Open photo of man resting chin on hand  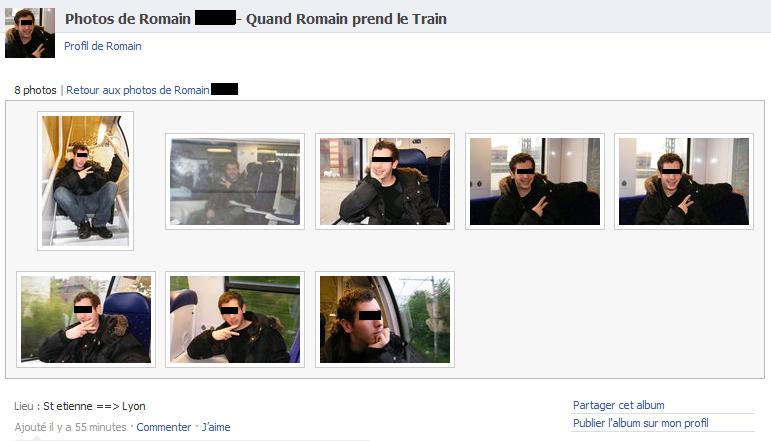coord(385,181)
